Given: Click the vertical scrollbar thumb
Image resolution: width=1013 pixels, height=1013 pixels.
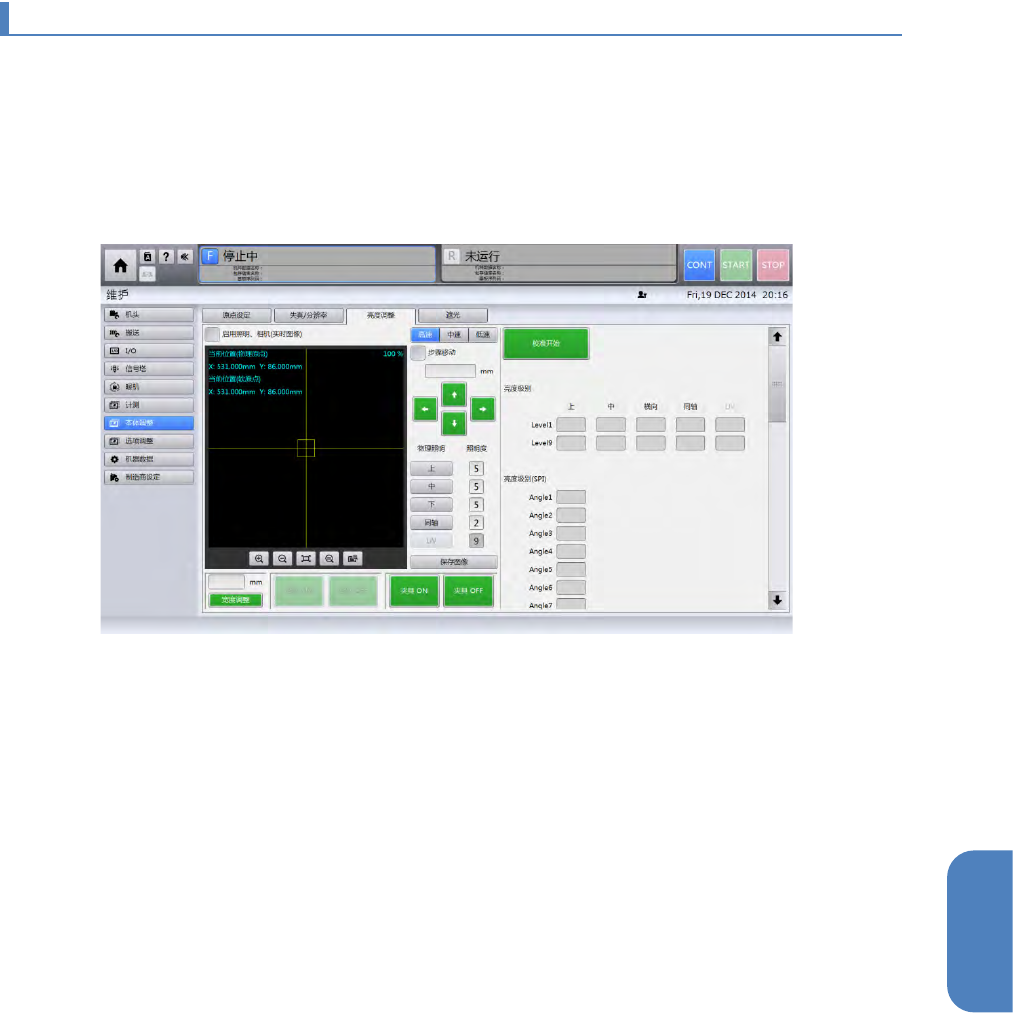Looking at the screenshot, I should (x=777, y=384).
